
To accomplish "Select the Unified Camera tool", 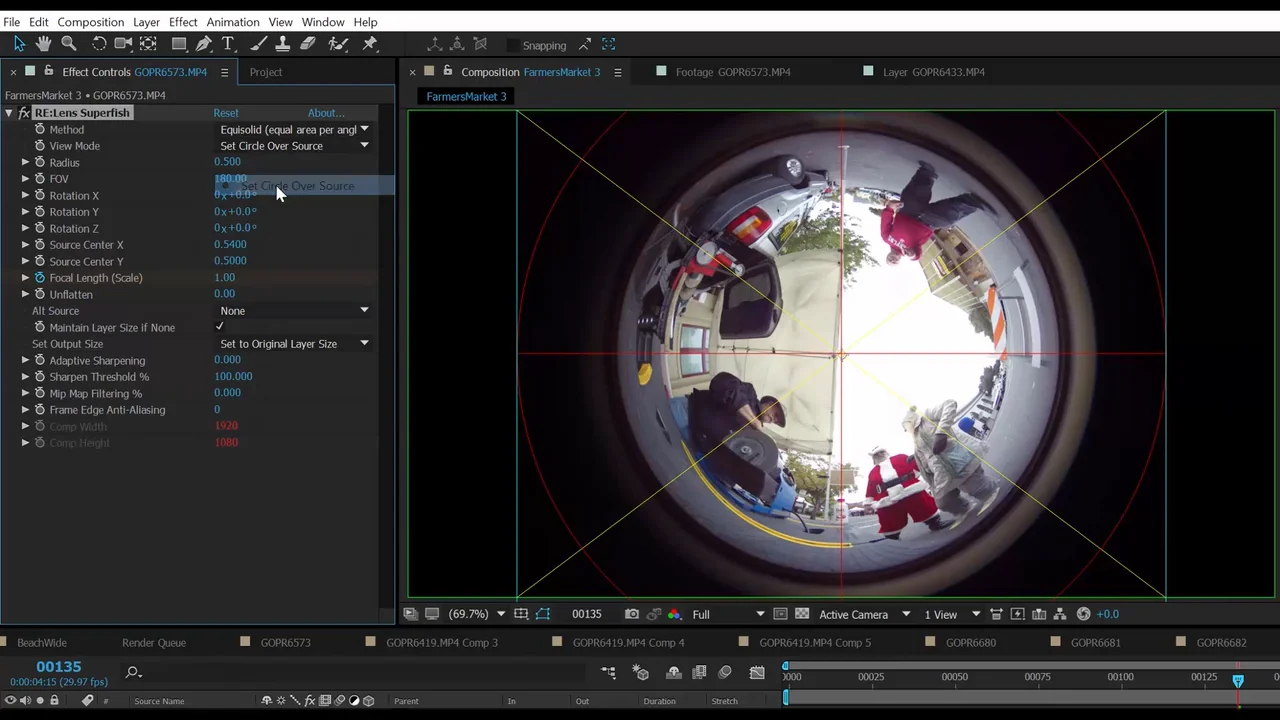I will point(123,43).
